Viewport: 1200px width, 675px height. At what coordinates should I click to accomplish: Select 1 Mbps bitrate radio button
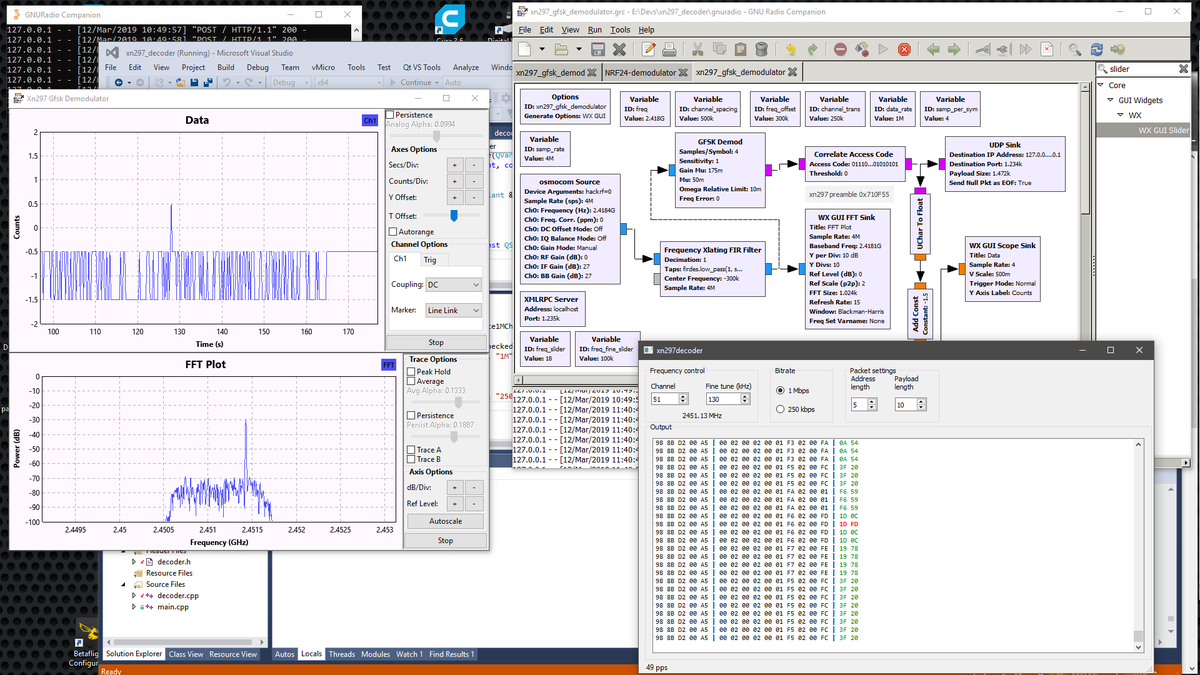click(780, 390)
